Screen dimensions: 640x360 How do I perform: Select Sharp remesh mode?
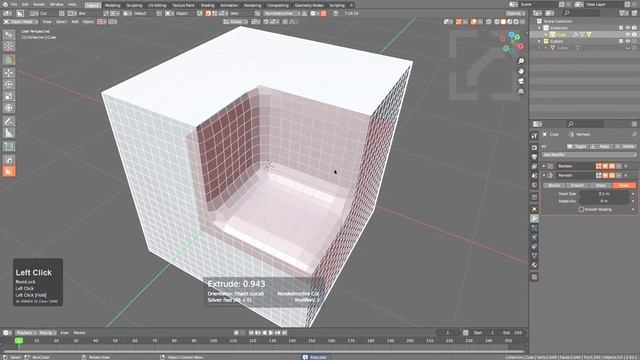point(600,185)
